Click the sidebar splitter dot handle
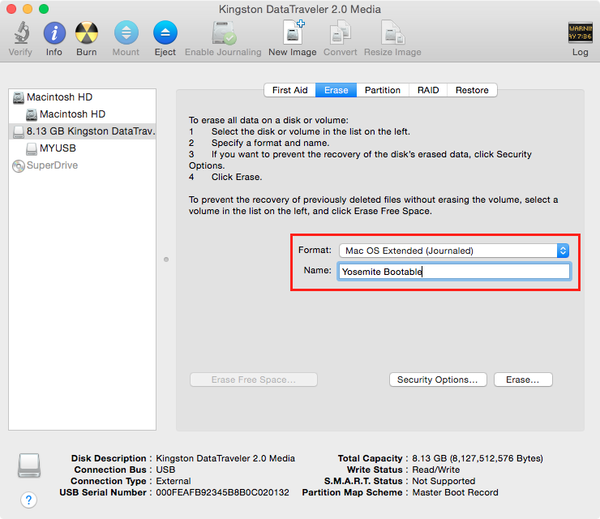600x519 pixels. (166, 260)
